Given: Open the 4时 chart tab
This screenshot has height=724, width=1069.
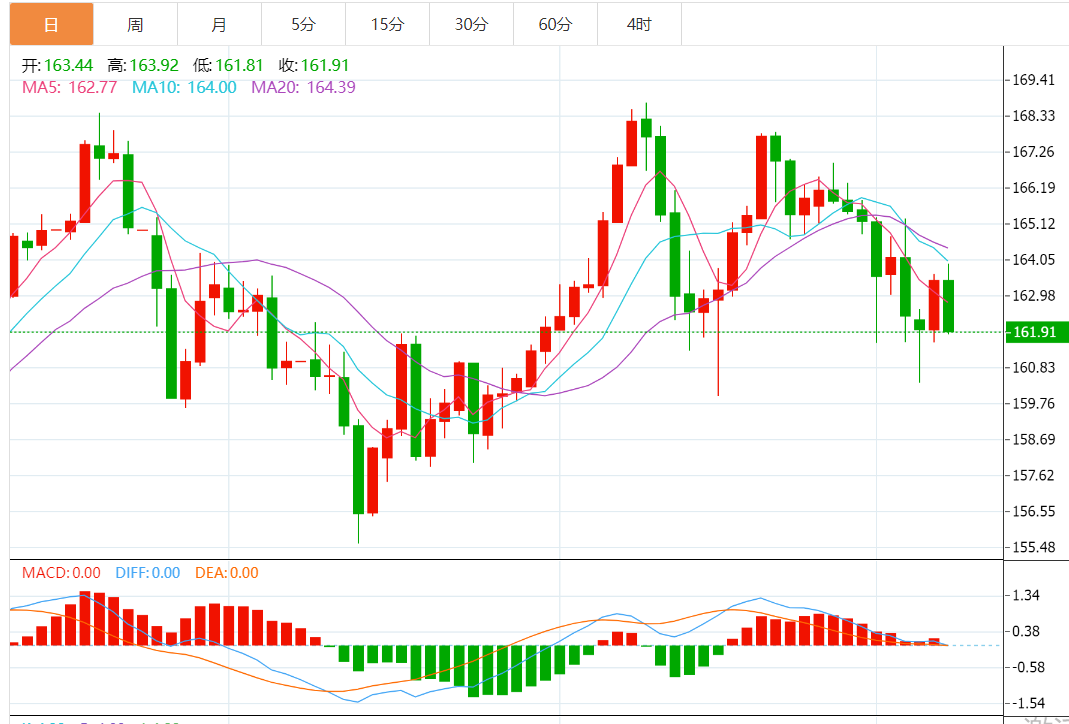Looking at the screenshot, I should coord(639,25).
